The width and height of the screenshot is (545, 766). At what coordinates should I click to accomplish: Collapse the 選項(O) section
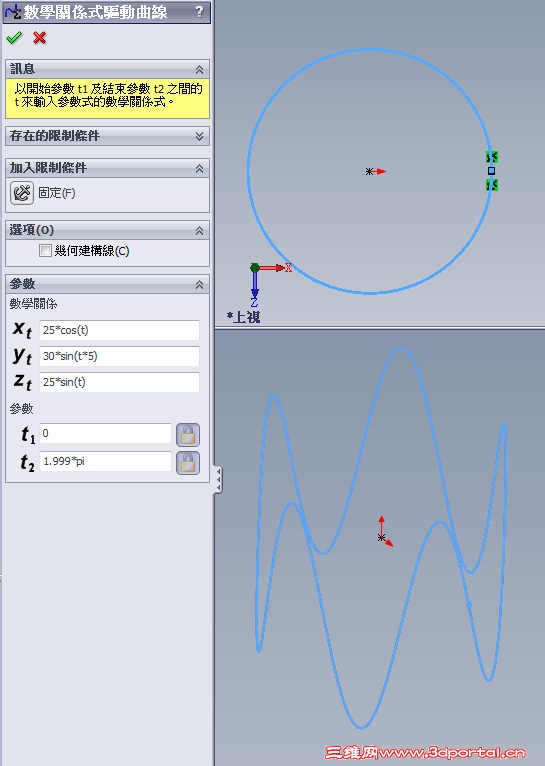(199, 231)
